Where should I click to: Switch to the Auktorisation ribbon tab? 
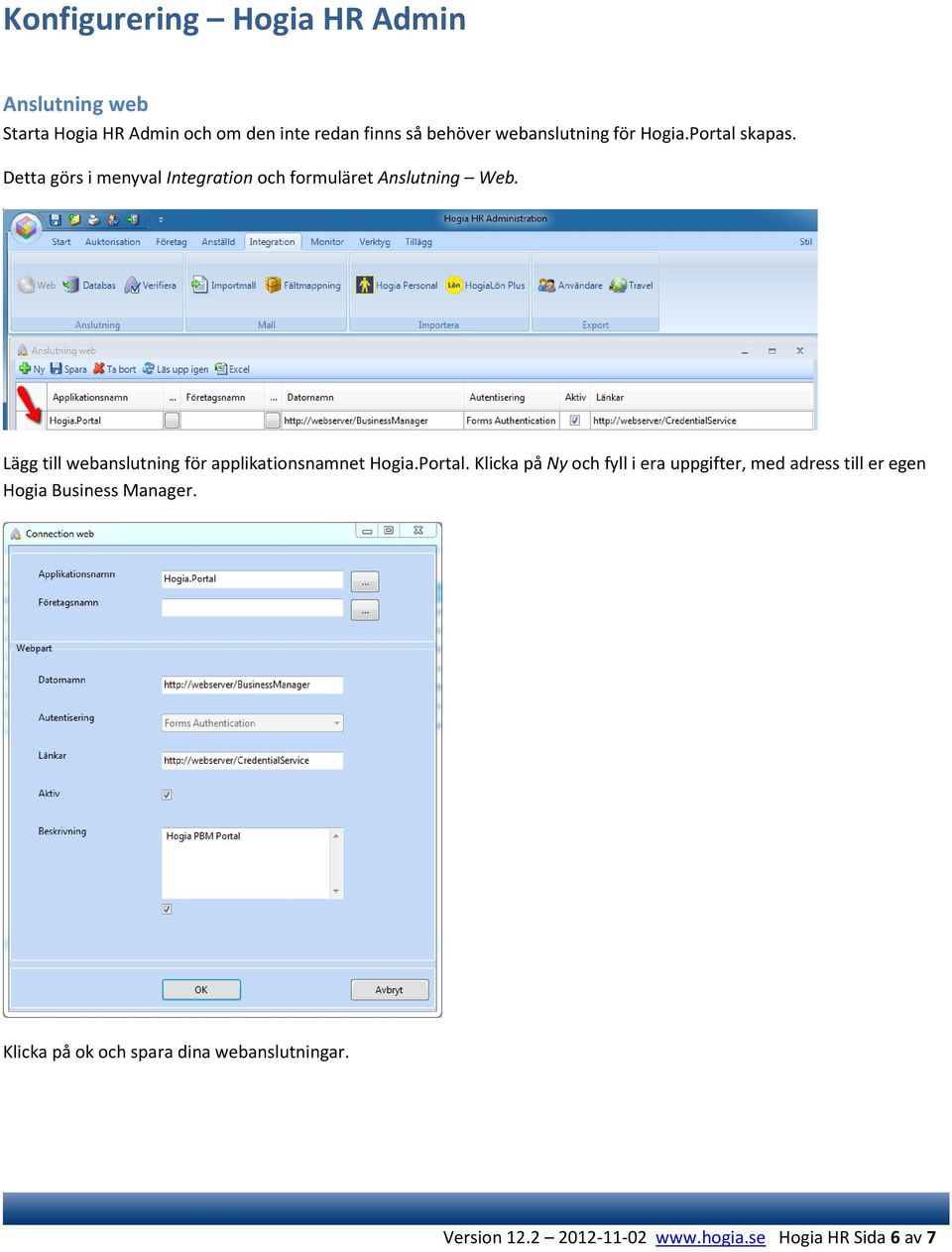[x=113, y=242]
